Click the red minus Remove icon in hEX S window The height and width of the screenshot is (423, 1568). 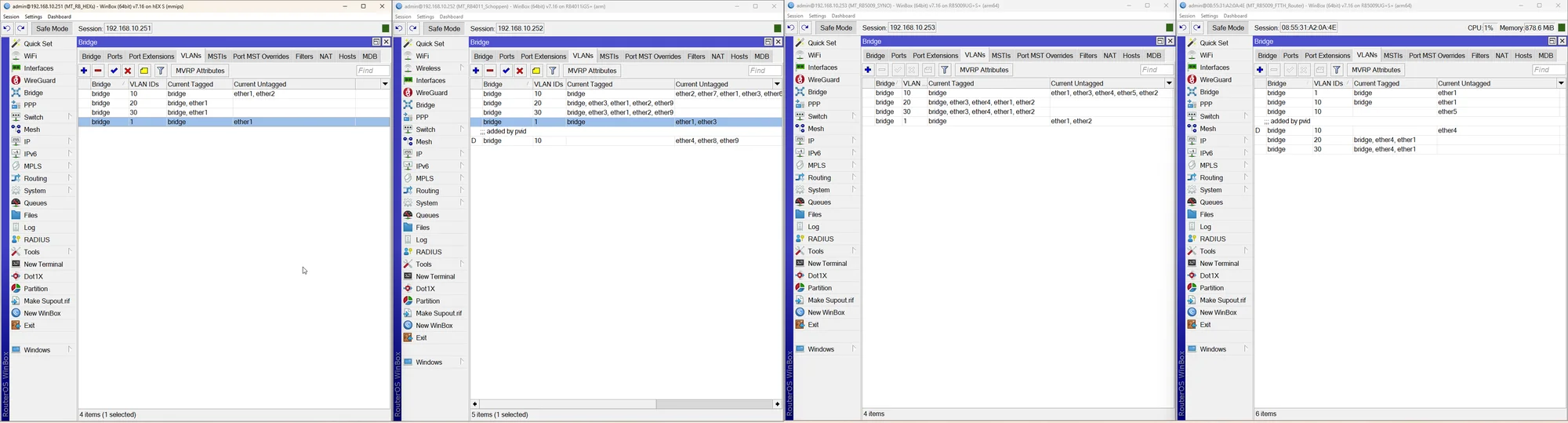point(98,71)
